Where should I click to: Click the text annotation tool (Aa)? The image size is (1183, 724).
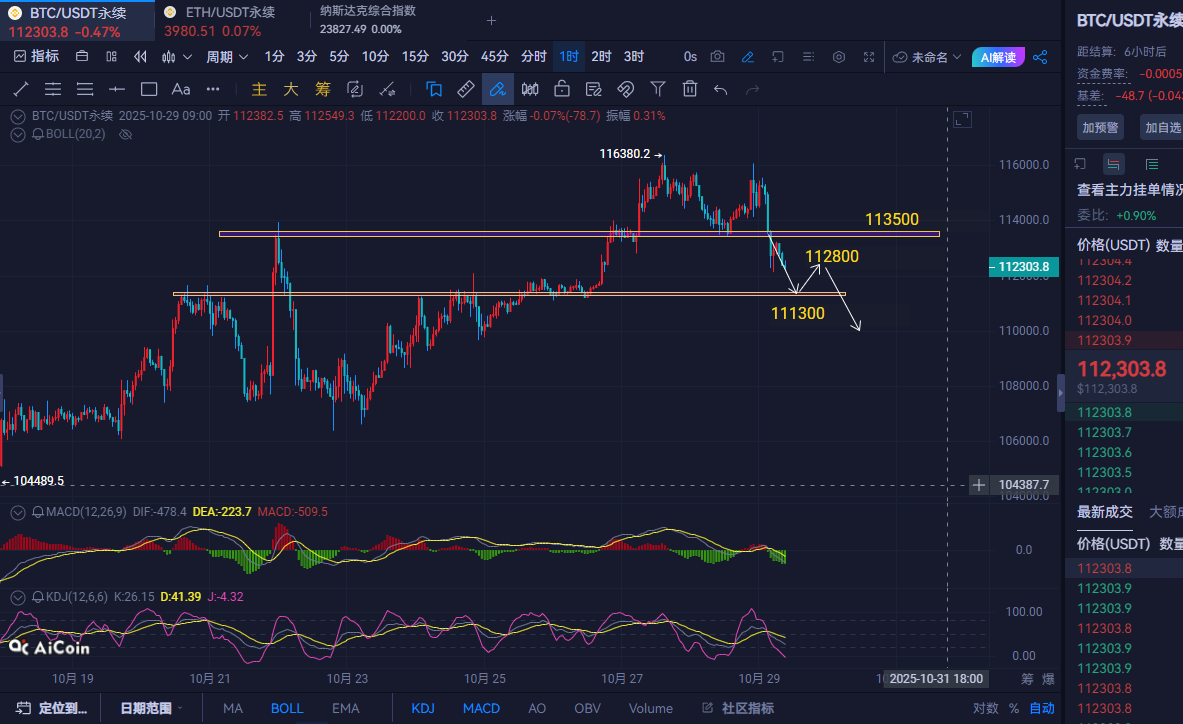[x=181, y=89]
